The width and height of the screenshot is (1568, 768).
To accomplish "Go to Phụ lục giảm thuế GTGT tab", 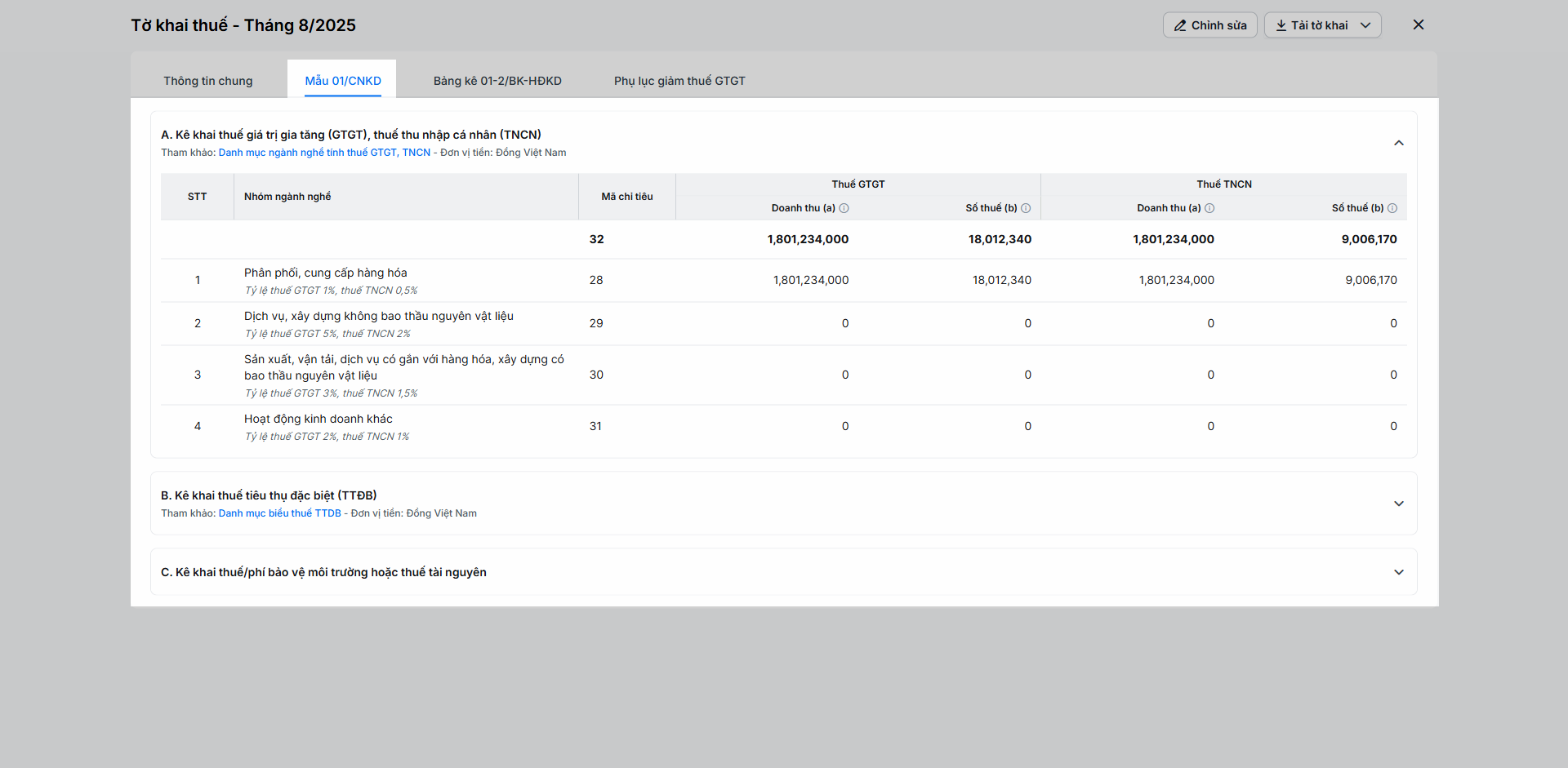I will [x=679, y=81].
